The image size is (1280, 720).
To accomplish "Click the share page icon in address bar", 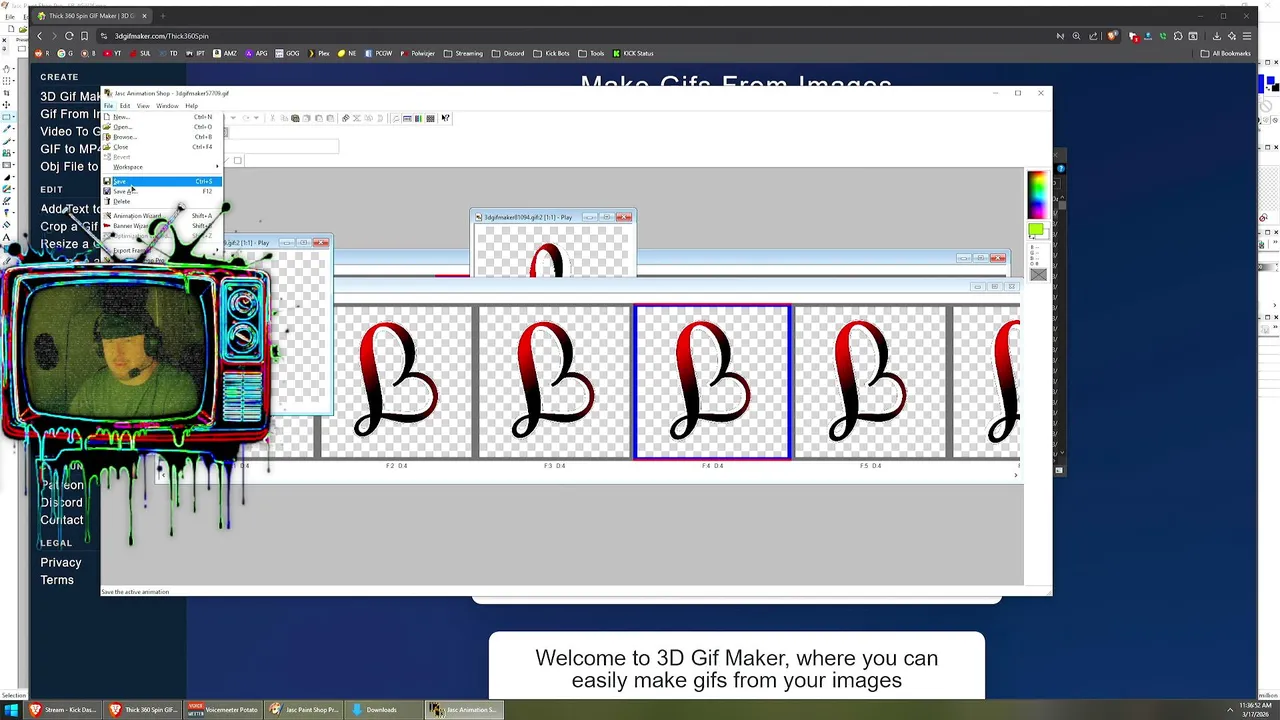I will coord(1093,36).
